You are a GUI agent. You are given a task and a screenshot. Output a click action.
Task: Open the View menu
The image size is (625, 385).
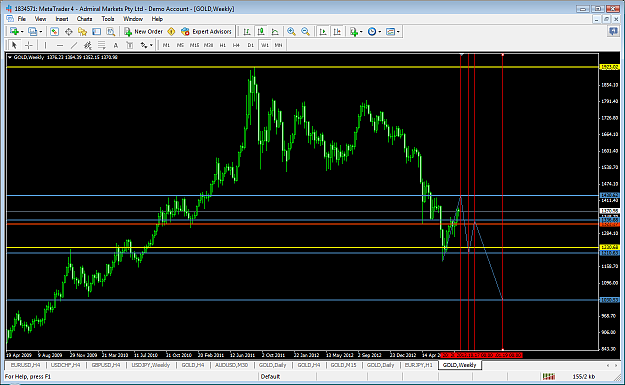point(40,19)
